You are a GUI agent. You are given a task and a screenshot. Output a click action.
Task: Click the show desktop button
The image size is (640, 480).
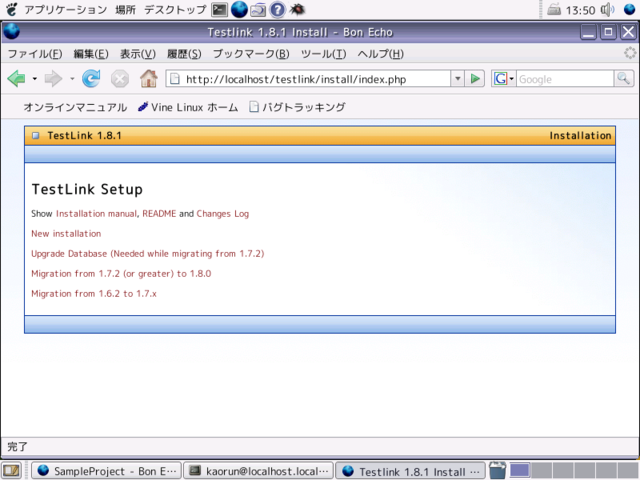(x=11, y=471)
